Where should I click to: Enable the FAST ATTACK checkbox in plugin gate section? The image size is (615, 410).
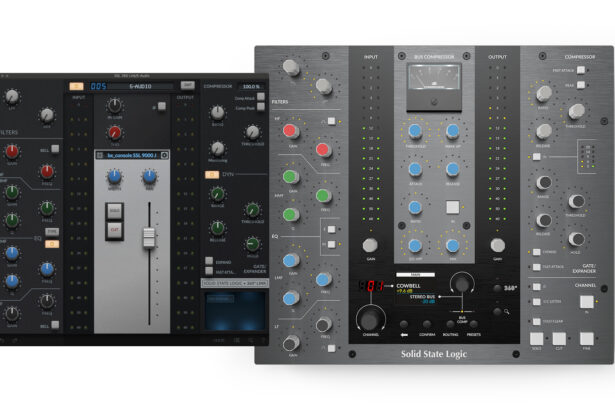209,270
